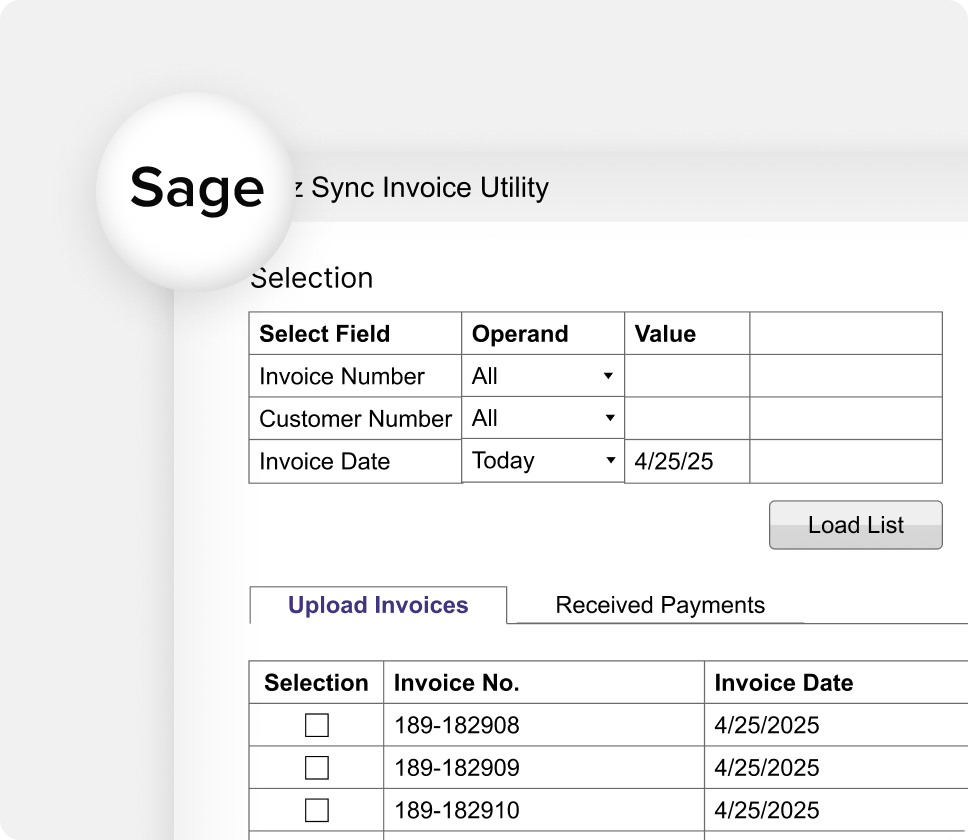Check the checkbox for invoice 189-182909

(x=316, y=767)
